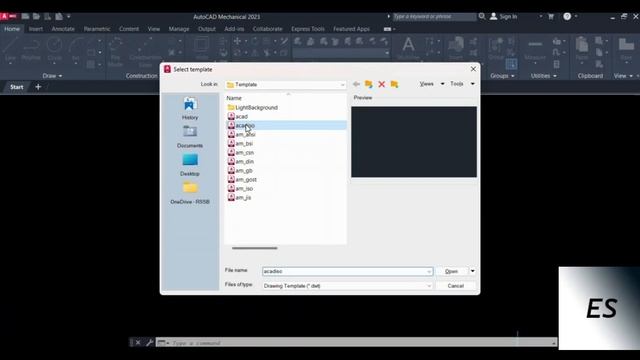Click the Group tool in Groups panel
The image size is (640, 360).
[496, 48]
